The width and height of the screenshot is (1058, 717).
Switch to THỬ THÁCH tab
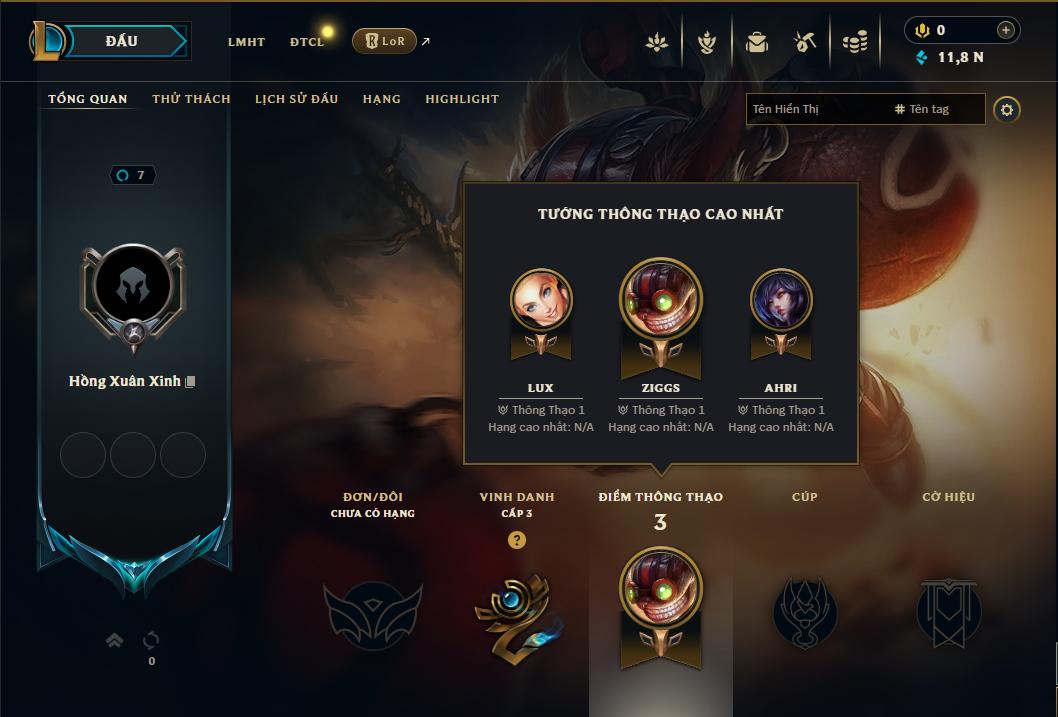click(191, 99)
